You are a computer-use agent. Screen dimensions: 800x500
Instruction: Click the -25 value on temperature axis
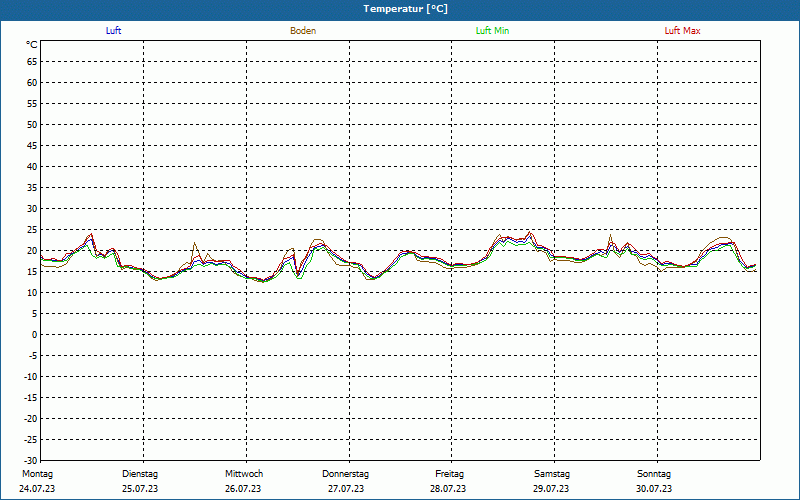coord(31,439)
